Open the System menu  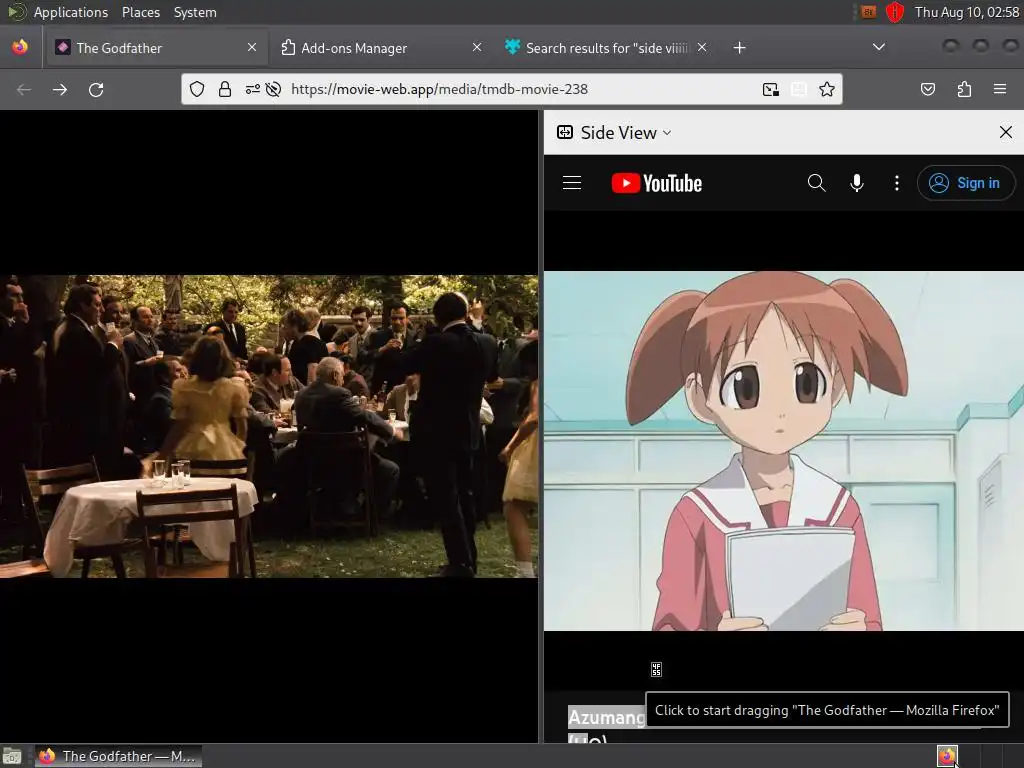195,12
